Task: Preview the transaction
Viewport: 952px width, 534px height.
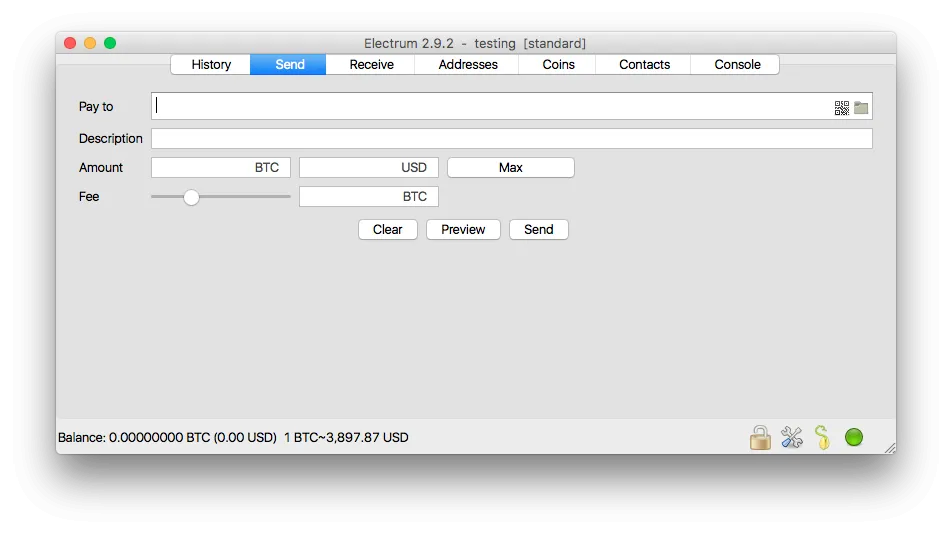Action: [463, 229]
